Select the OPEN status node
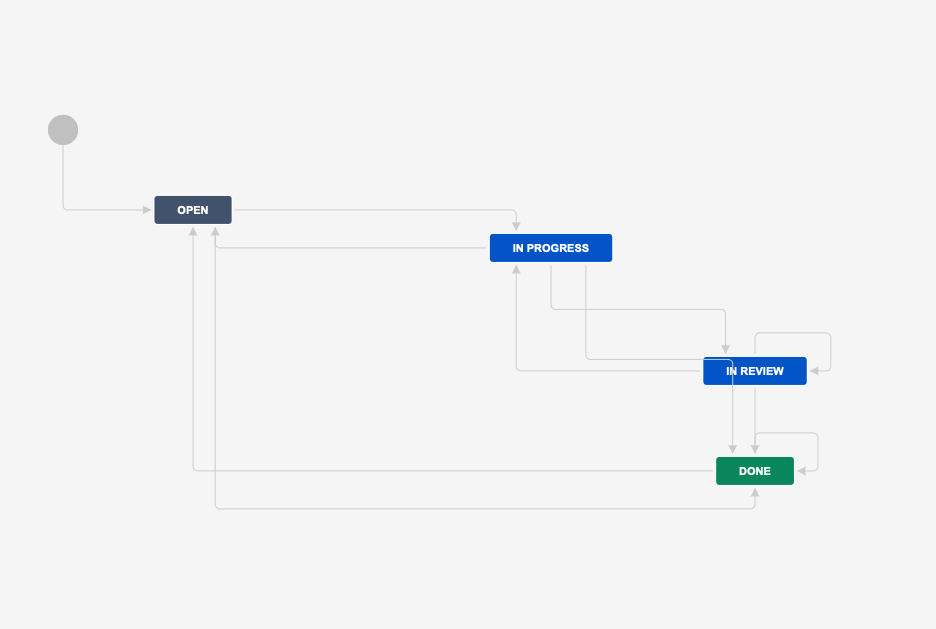Screen dimensions: 936x629 click(x=192, y=210)
